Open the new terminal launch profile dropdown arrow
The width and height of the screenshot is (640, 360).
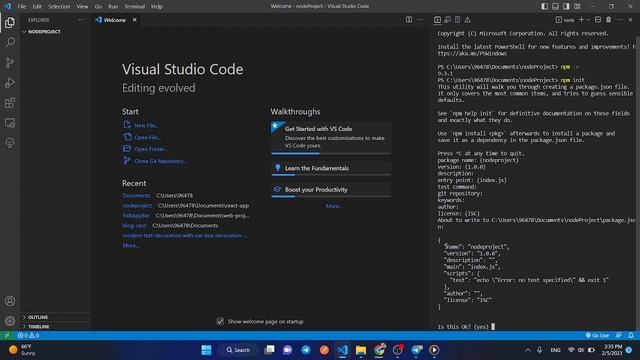(588, 20)
